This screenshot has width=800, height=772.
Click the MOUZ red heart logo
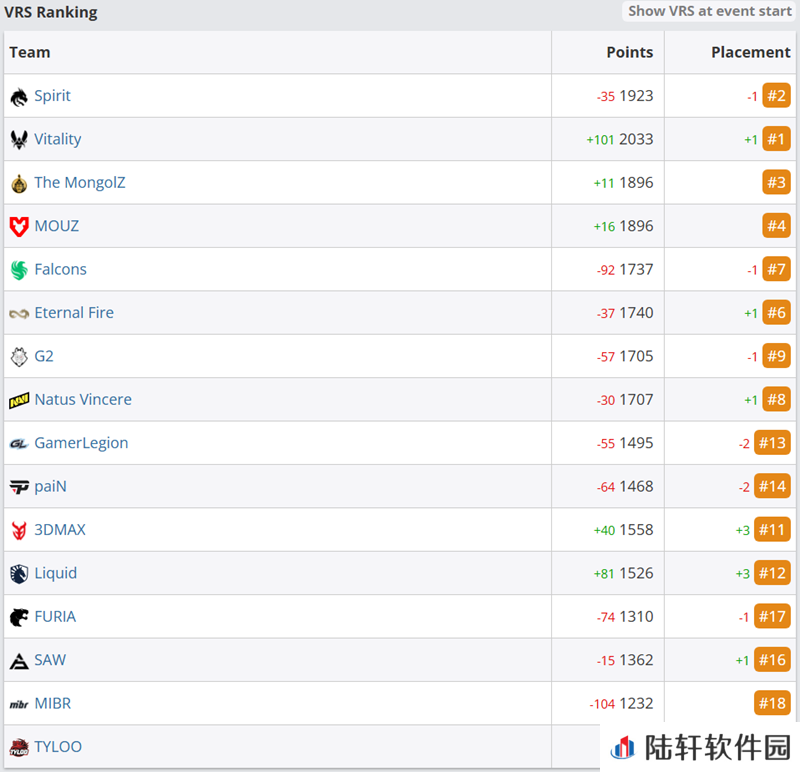(19, 227)
